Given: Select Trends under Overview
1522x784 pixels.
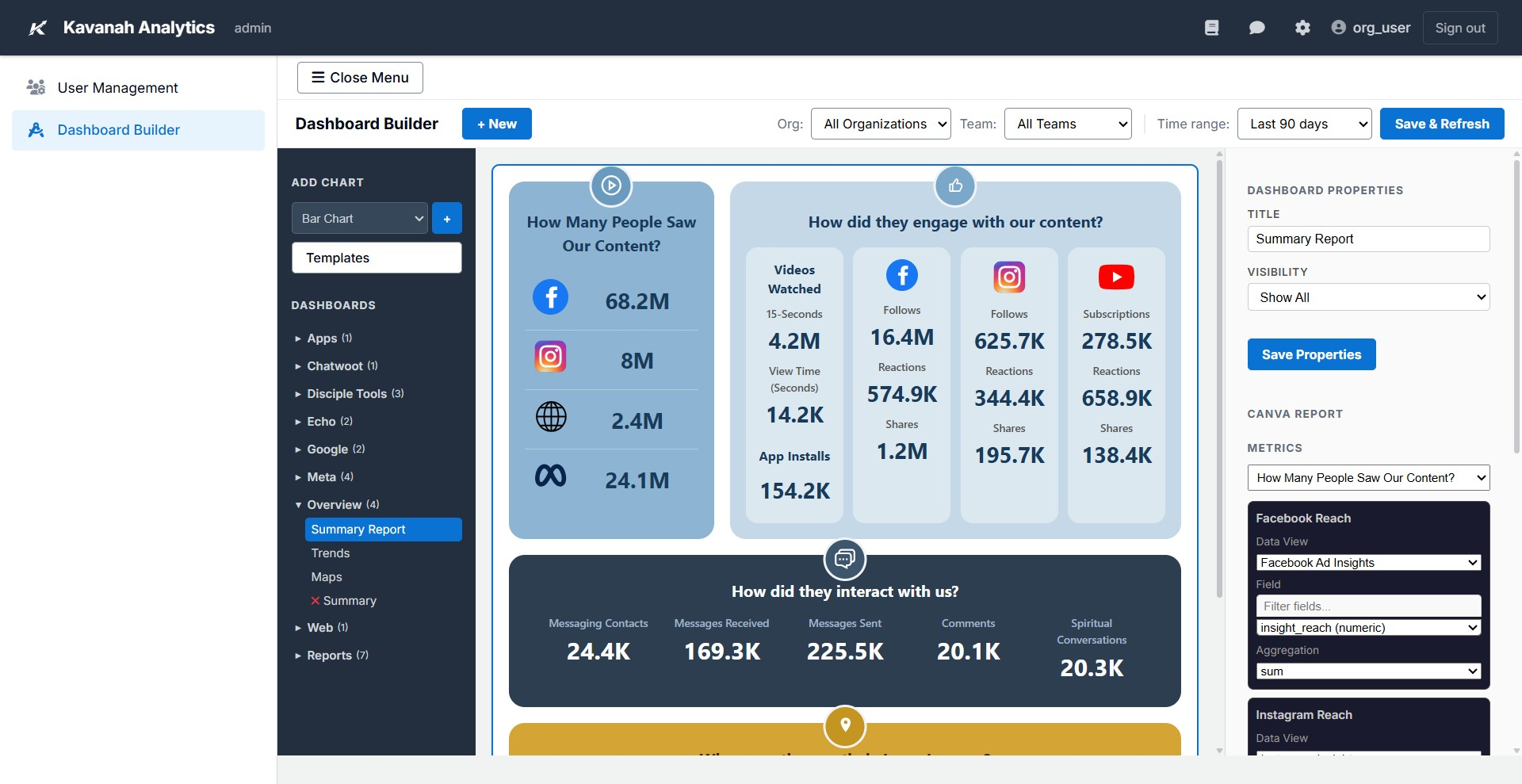Looking at the screenshot, I should pyautogui.click(x=331, y=553).
